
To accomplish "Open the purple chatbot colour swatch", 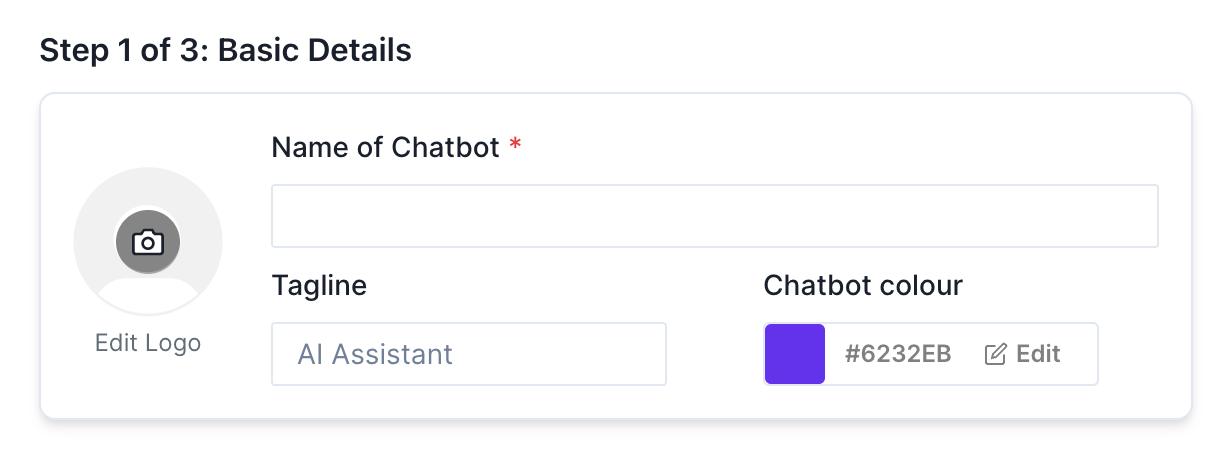I will coord(795,354).
